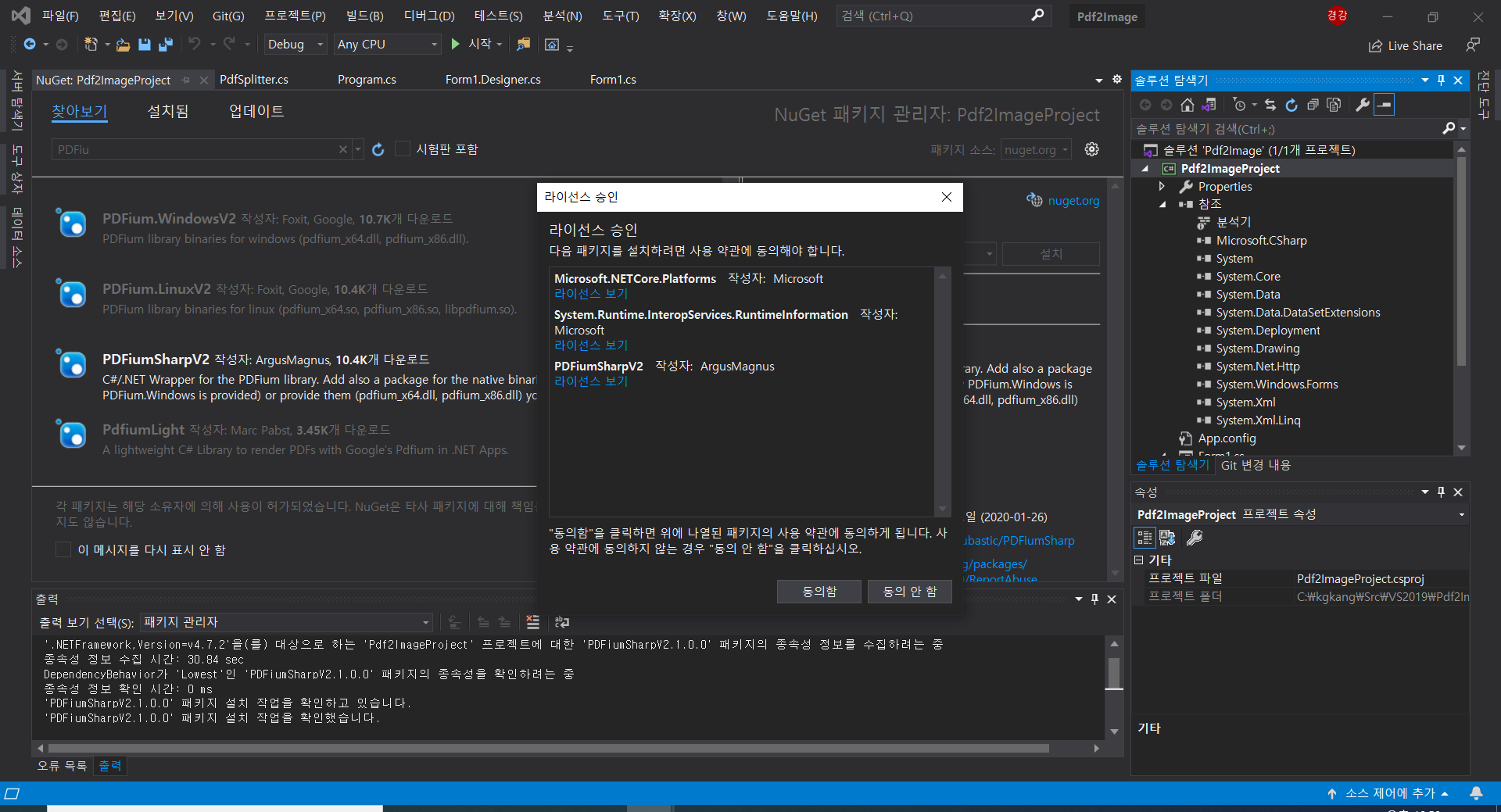
Task: Collapse the Pdf2ImageProject tree node
Action: pos(1145,168)
